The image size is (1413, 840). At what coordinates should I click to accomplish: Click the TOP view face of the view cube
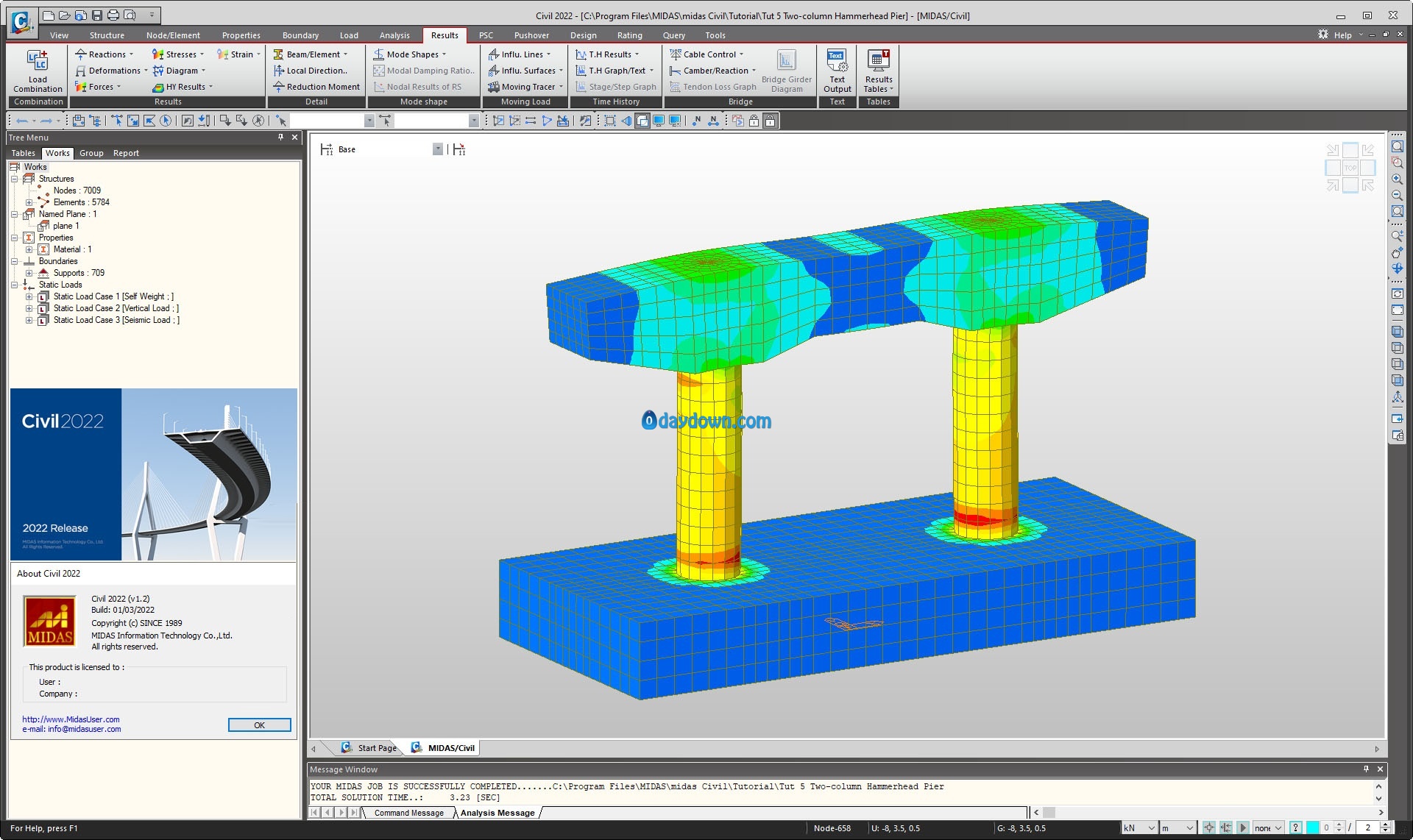point(1350,168)
